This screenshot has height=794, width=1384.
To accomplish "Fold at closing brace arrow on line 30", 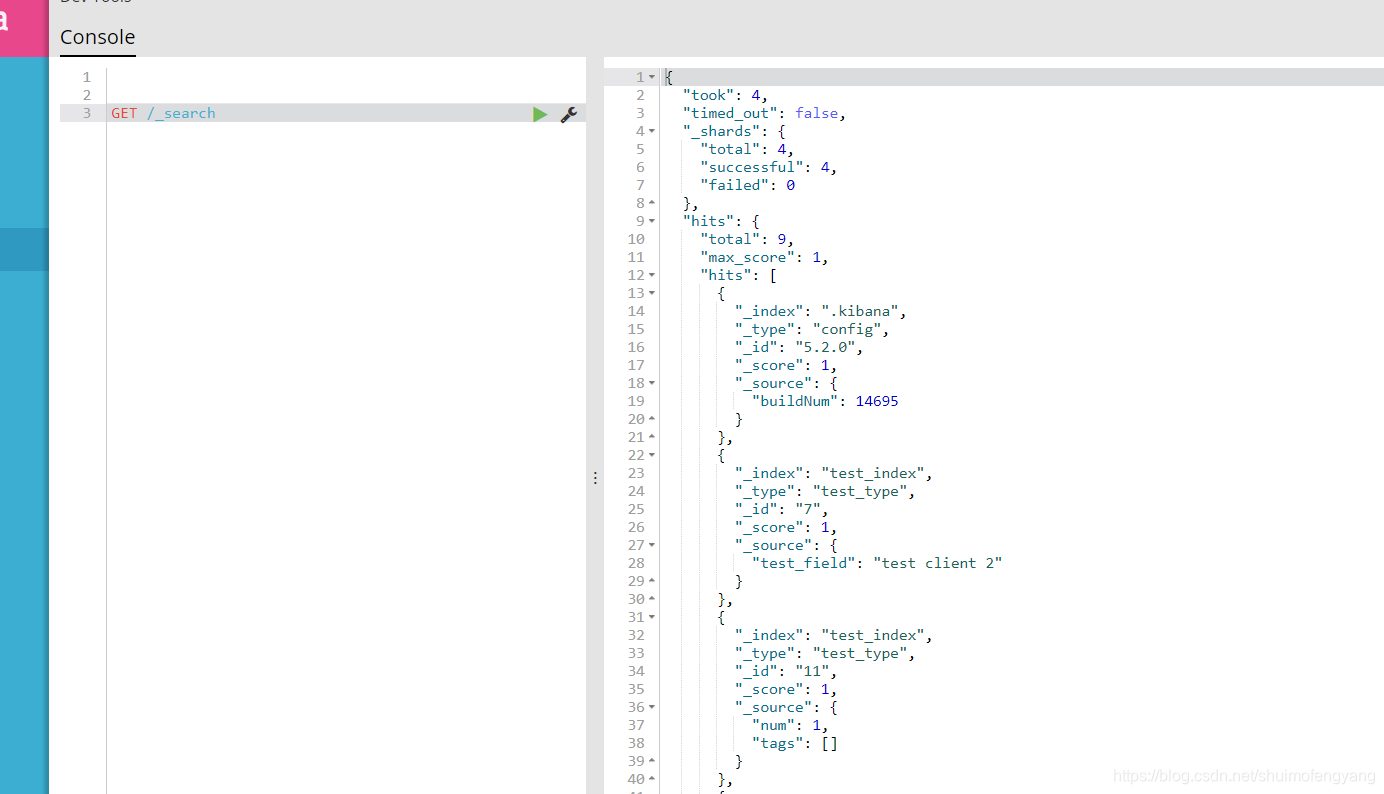I will pyautogui.click(x=652, y=599).
